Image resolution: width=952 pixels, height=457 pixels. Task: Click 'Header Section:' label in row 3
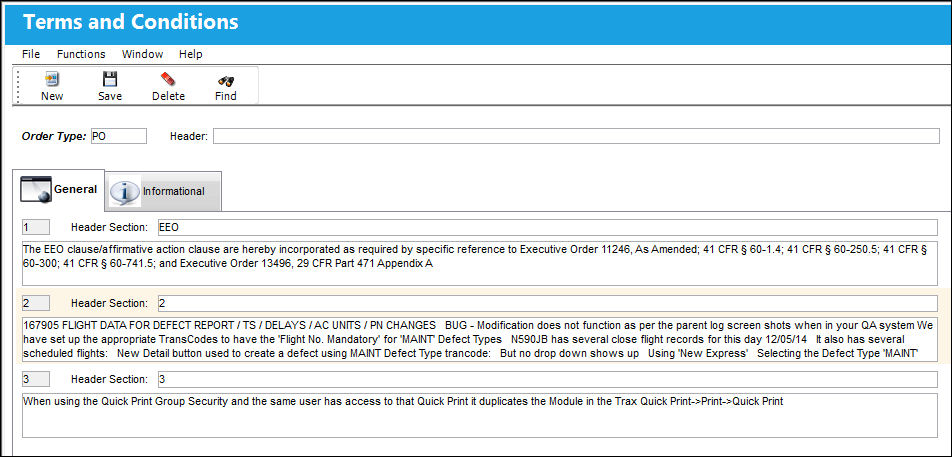(x=109, y=379)
